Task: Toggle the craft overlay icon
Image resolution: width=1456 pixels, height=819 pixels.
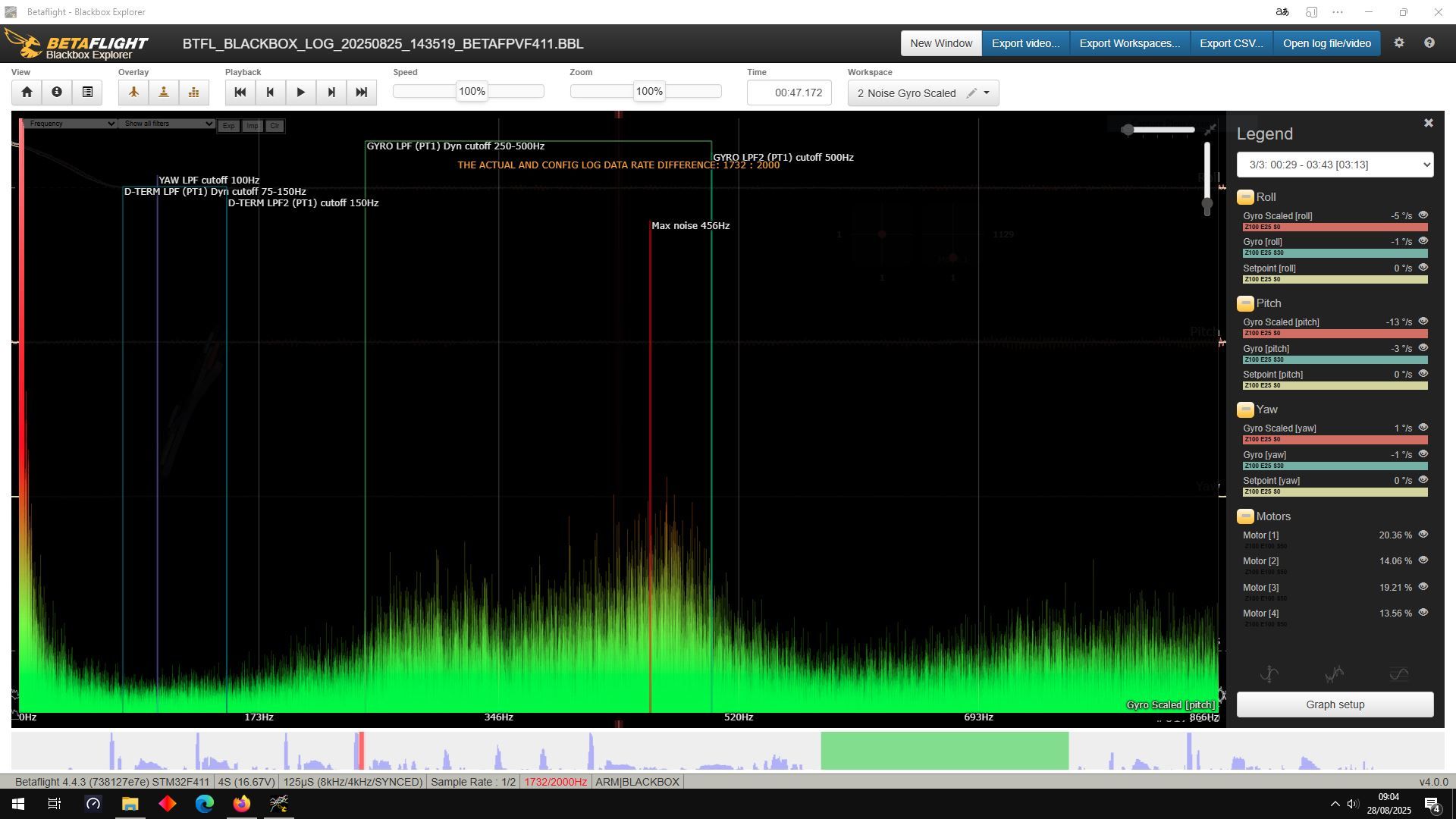Action: [x=133, y=93]
